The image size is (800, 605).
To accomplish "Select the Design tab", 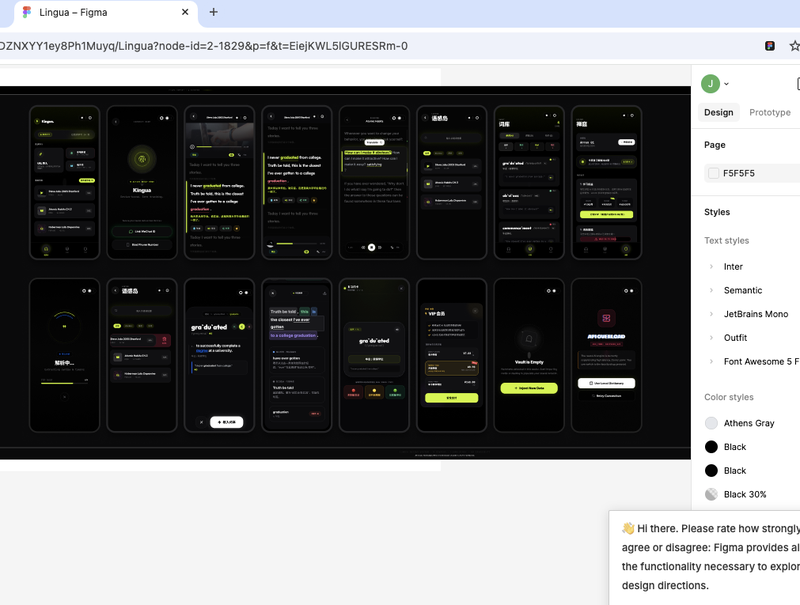I will pyautogui.click(x=718, y=112).
